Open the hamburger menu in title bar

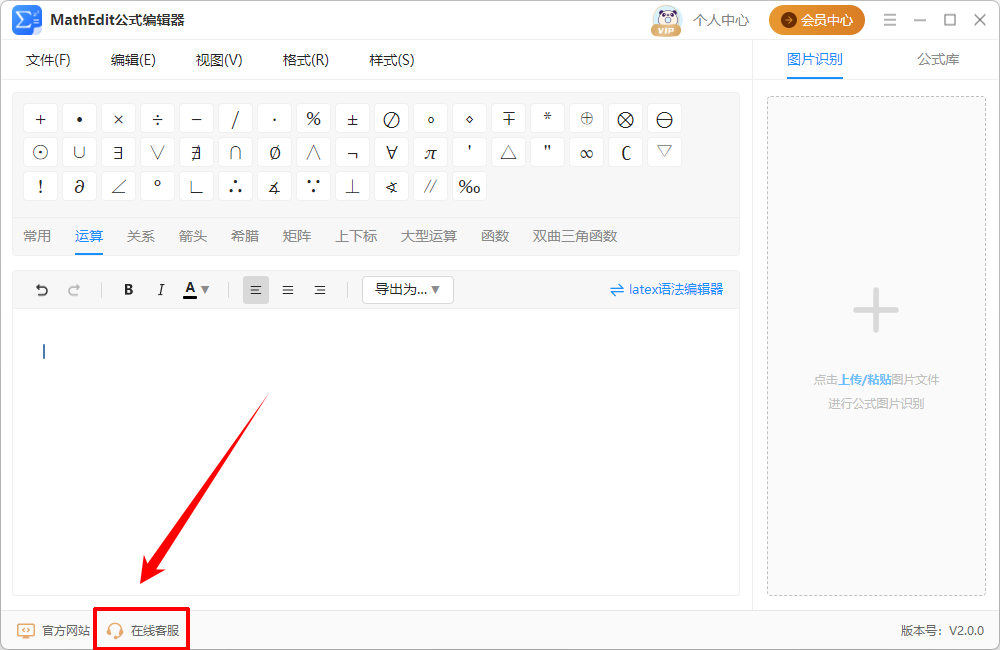coord(890,20)
